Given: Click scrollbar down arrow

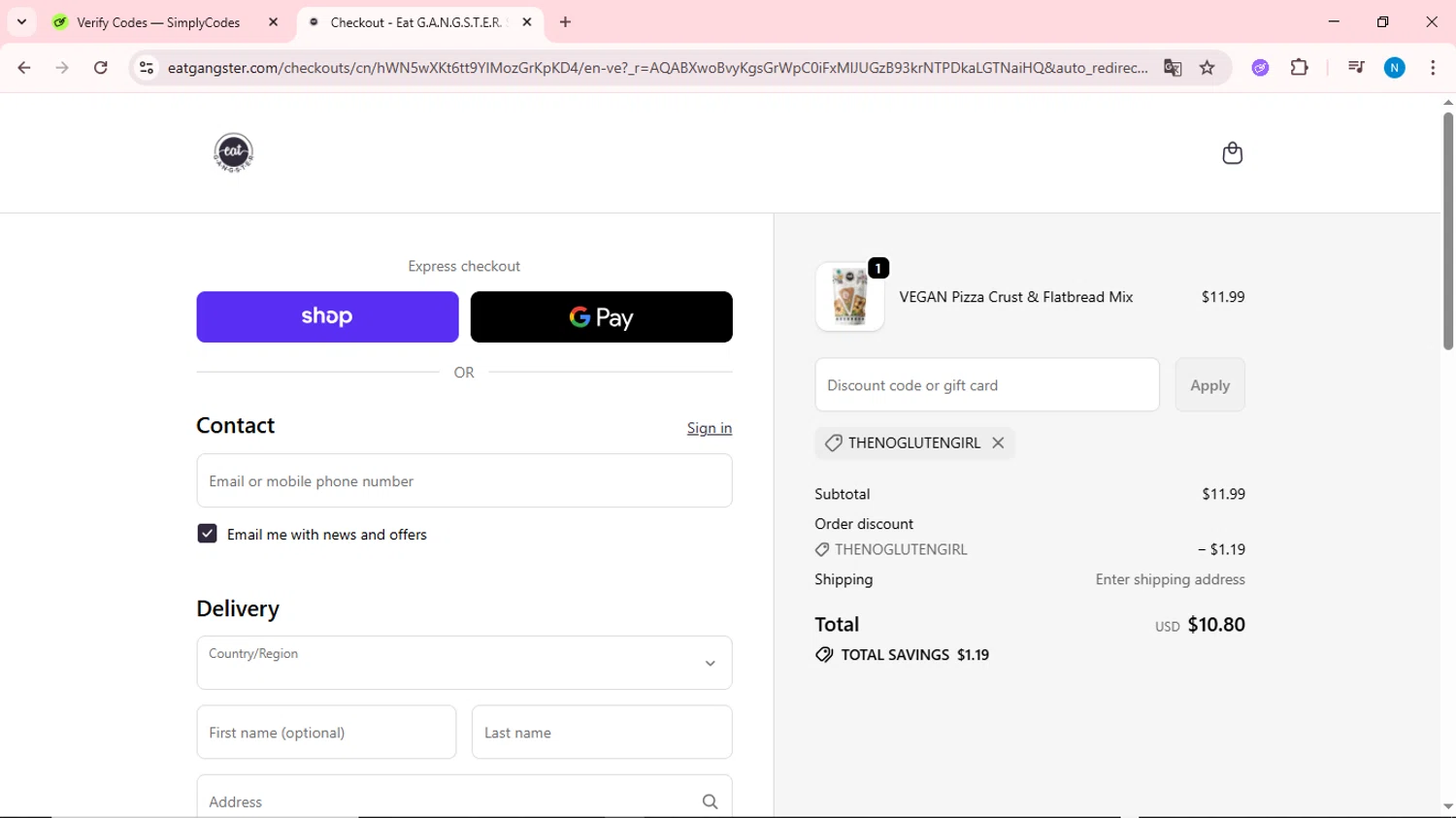Looking at the screenshot, I should tap(1448, 806).
